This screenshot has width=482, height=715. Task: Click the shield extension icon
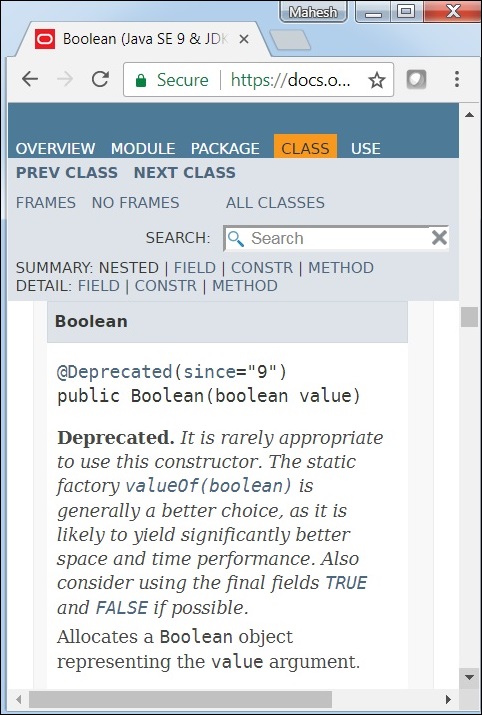(x=416, y=80)
